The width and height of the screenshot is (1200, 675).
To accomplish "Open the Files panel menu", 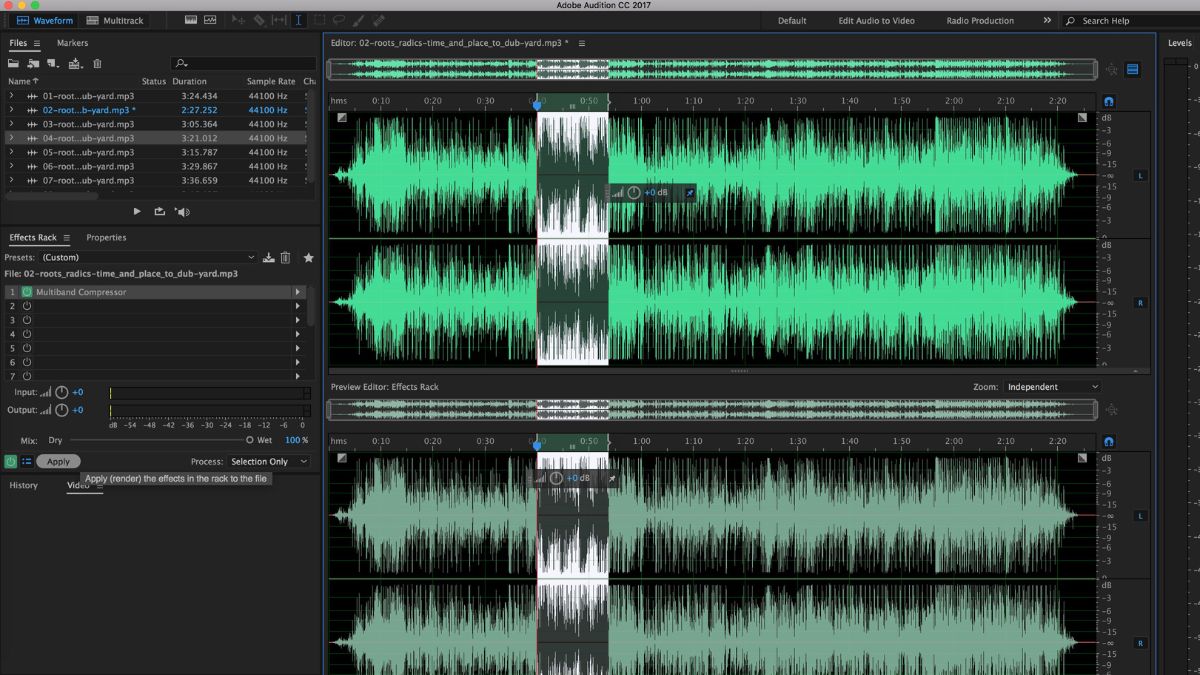I will [x=37, y=43].
